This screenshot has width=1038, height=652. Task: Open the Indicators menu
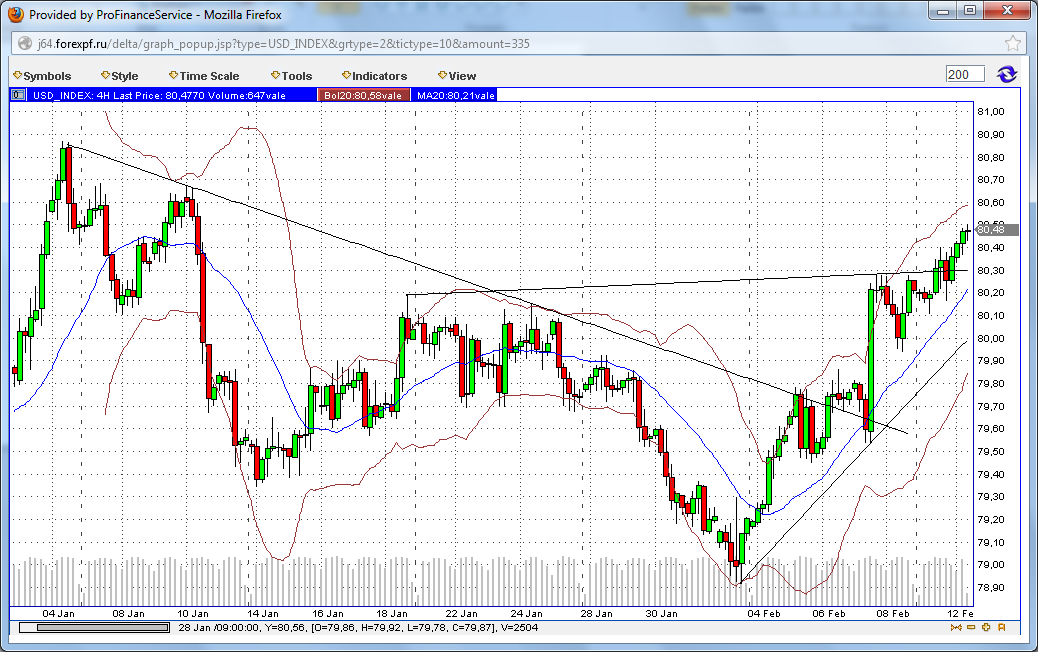pos(375,76)
